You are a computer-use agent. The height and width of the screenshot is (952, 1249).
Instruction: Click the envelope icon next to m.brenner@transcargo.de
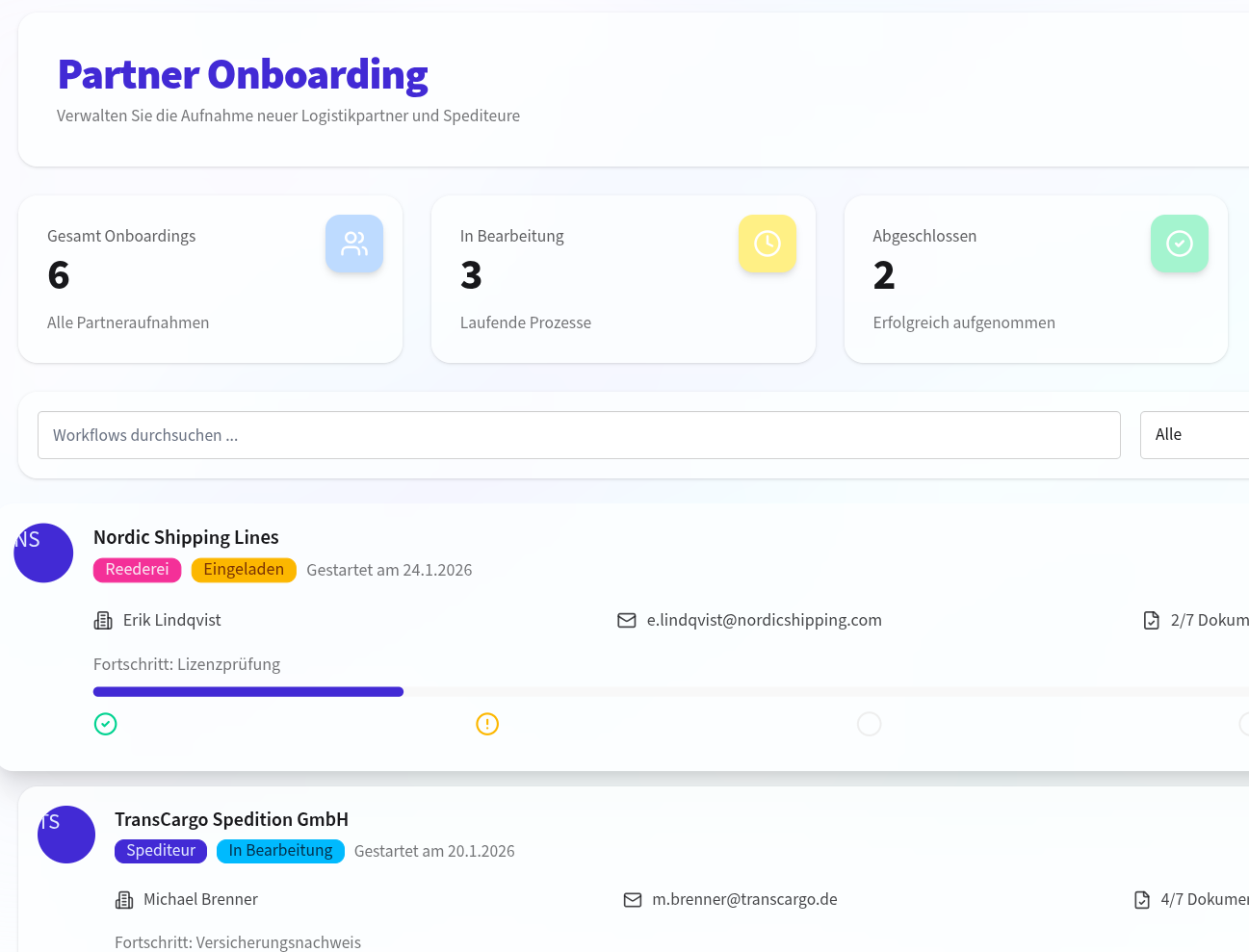[x=632, y=899]
